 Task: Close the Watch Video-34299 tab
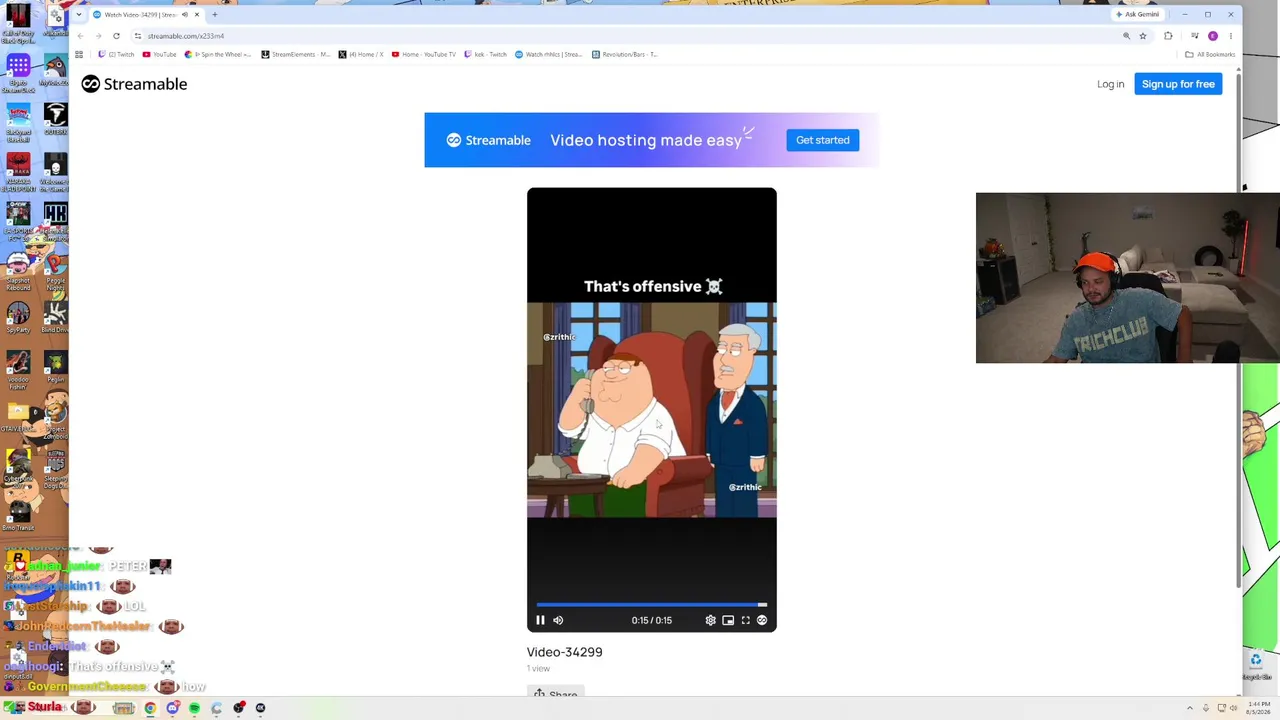click(196, 14)
